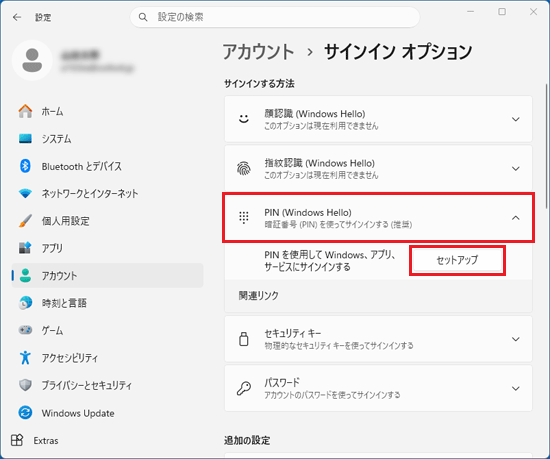Minimize the settings window

coord(470,12)
